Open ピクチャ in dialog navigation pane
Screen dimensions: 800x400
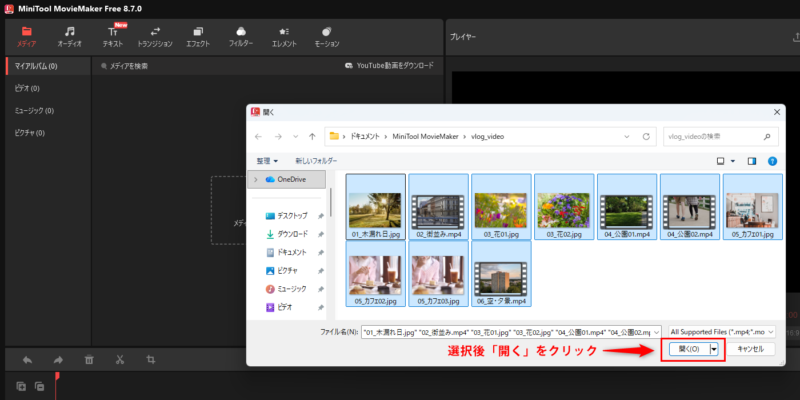click(x=288, y=270)
